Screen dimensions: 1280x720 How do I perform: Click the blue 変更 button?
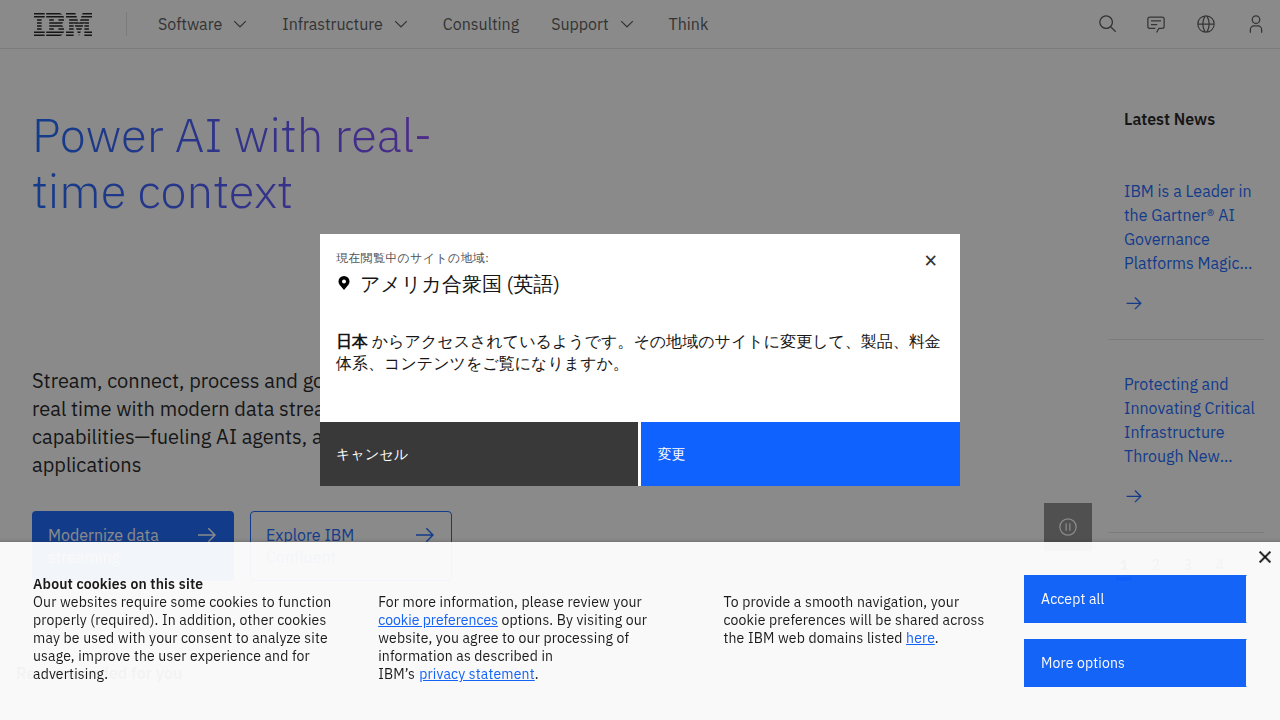(800, 454)
